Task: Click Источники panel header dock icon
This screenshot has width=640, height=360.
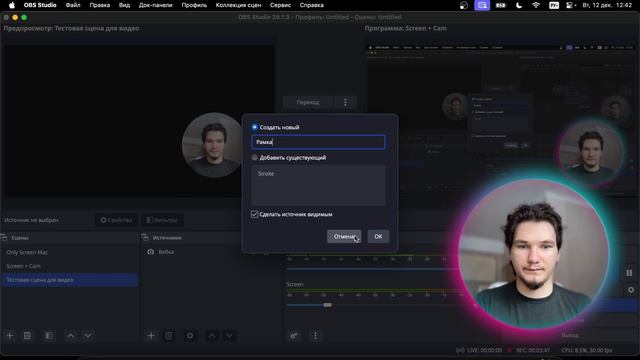Action: pyautogui.click(x=145, y=237)
